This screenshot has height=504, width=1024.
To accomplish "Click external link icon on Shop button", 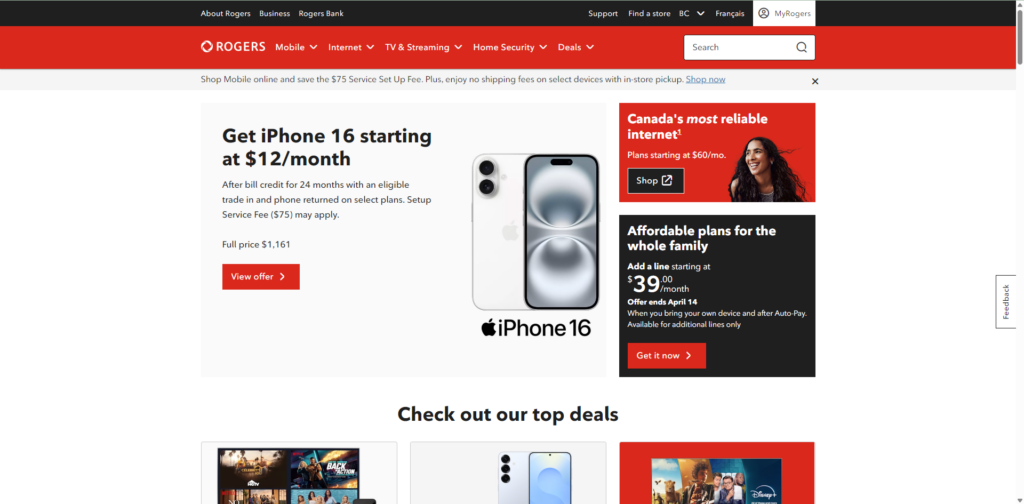I will [667, 181].
